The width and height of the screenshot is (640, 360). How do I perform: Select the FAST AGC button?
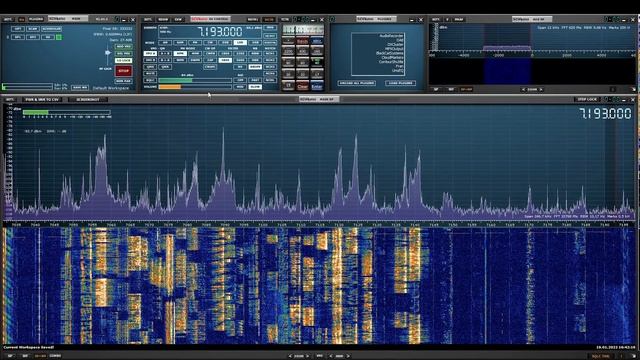tap(255, 80)
